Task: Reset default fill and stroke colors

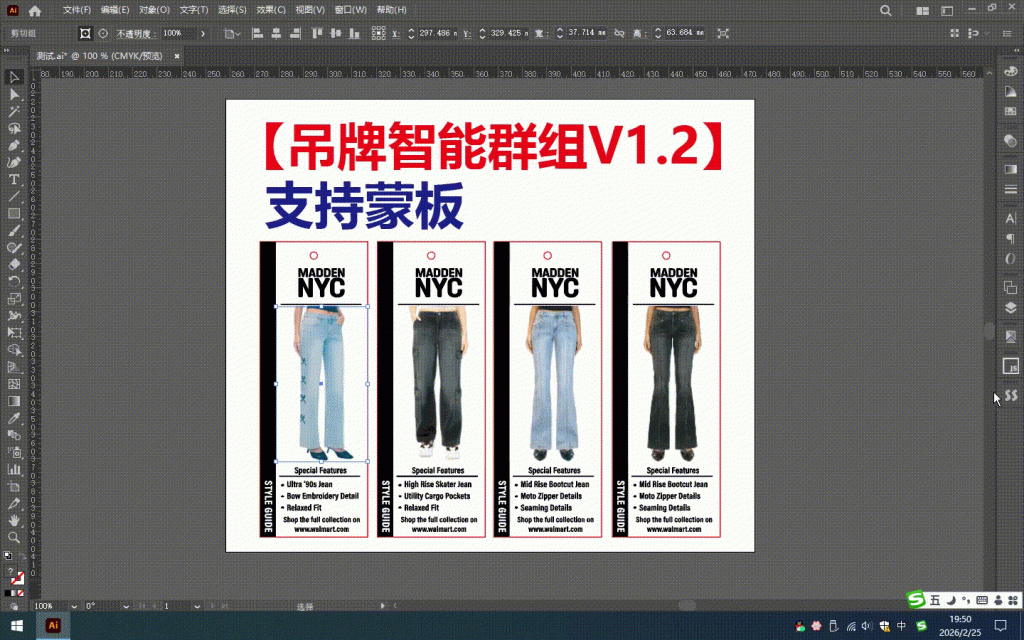Action: 7,556
